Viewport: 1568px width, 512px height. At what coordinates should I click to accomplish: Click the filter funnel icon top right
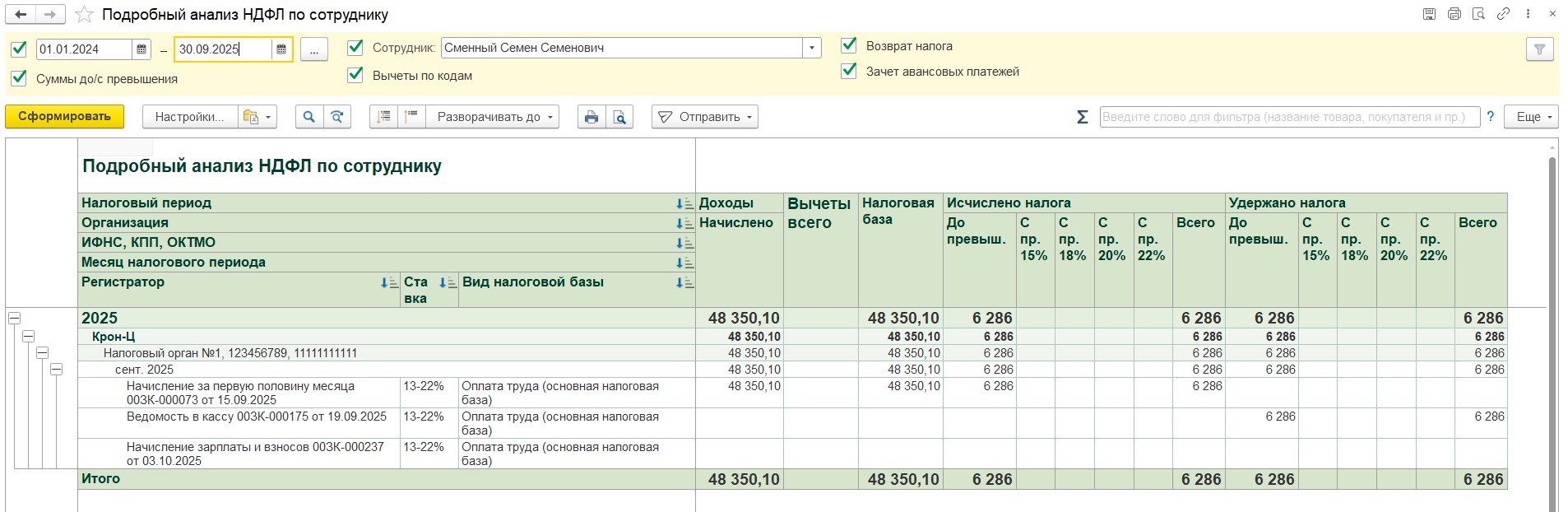click(x=1539, y=49)
